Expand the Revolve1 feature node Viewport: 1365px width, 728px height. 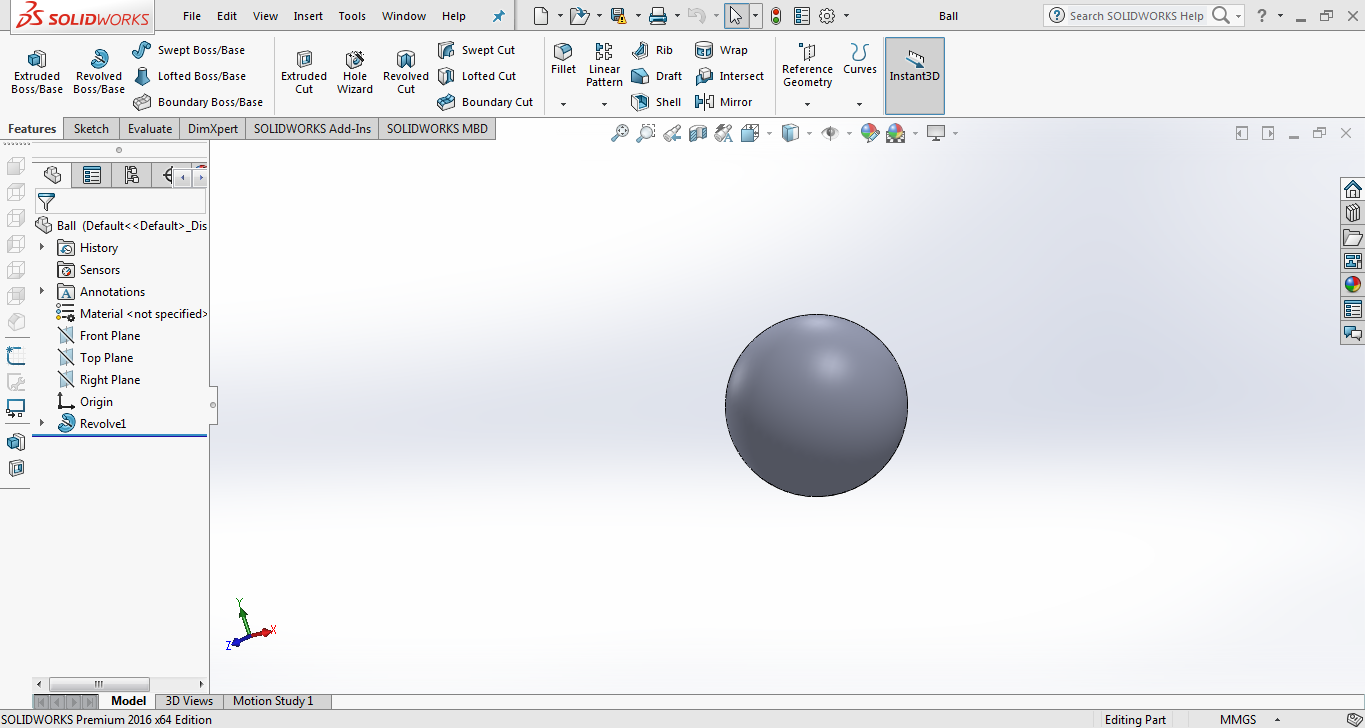42,423
